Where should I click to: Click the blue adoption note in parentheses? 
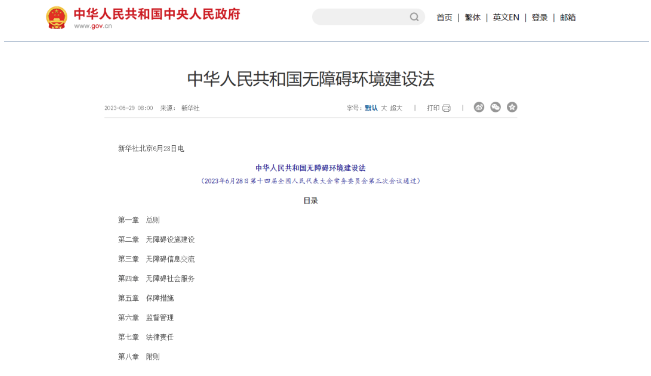click(311, 181)
